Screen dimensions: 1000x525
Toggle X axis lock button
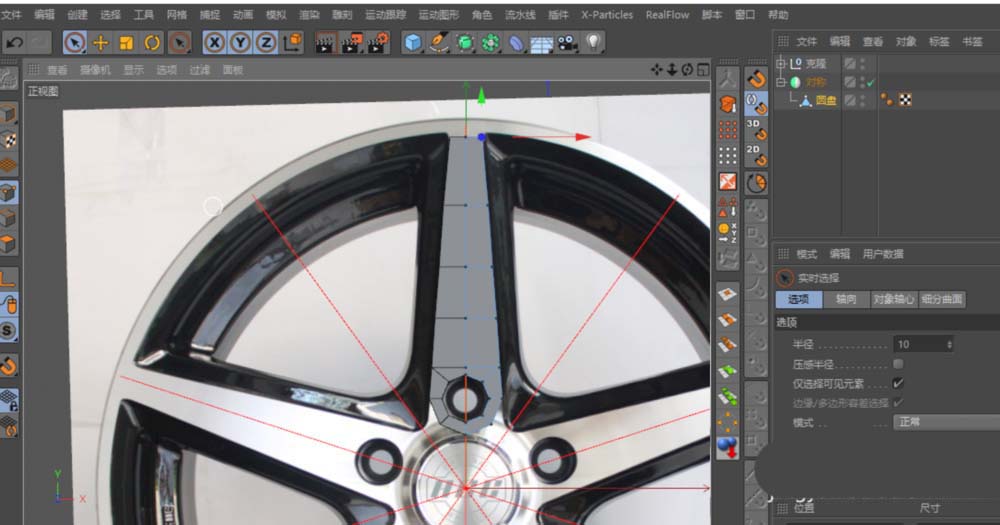214,42
